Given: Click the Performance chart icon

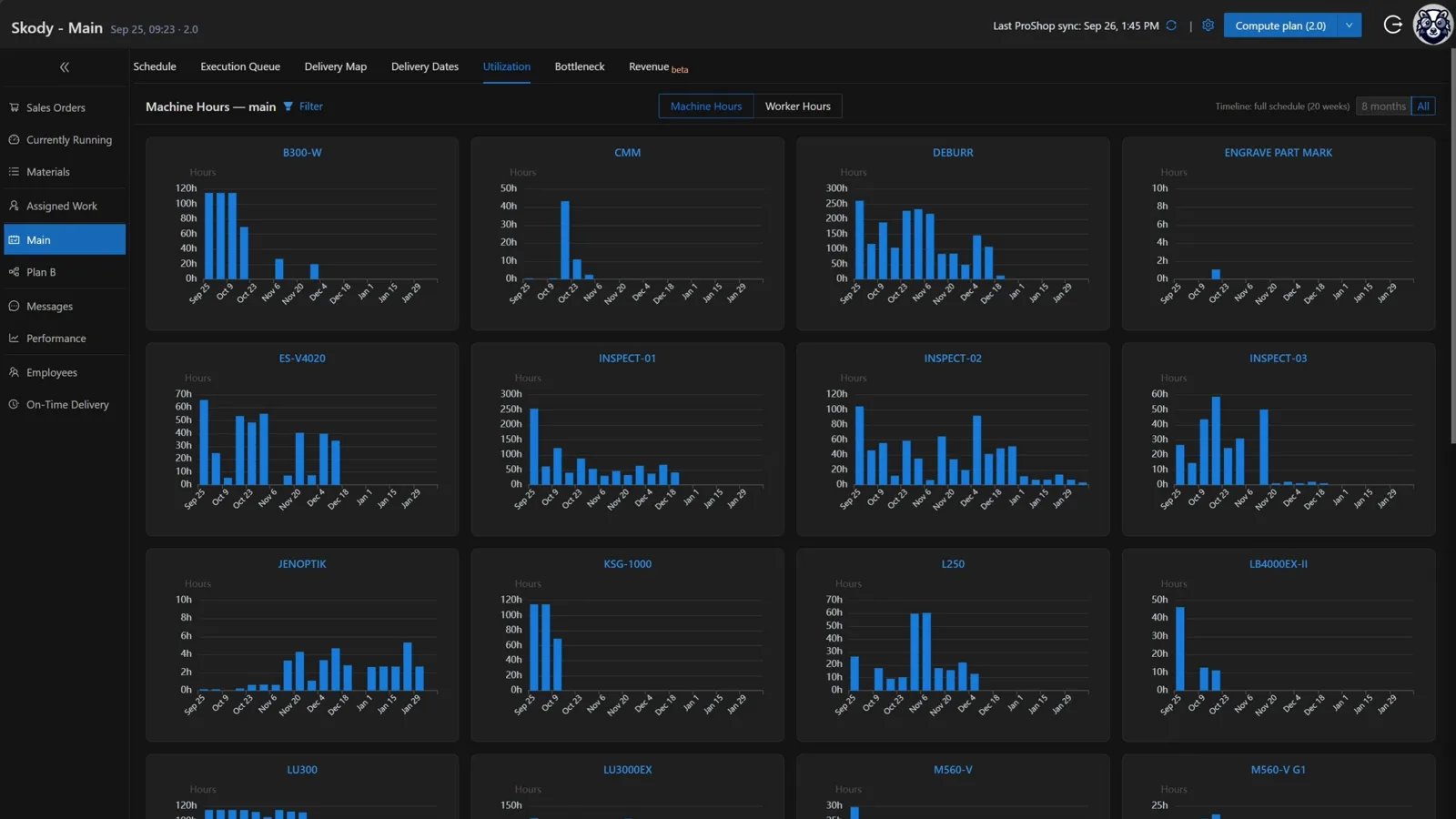Looking at the screenshot, I should 14,339.
